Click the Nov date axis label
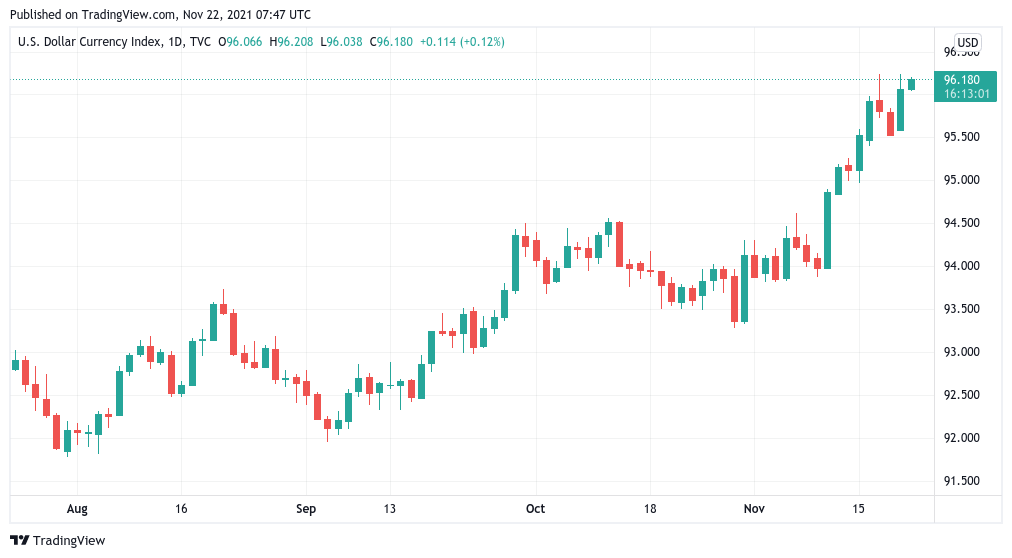1012x558 pixels. click(754, 509)
